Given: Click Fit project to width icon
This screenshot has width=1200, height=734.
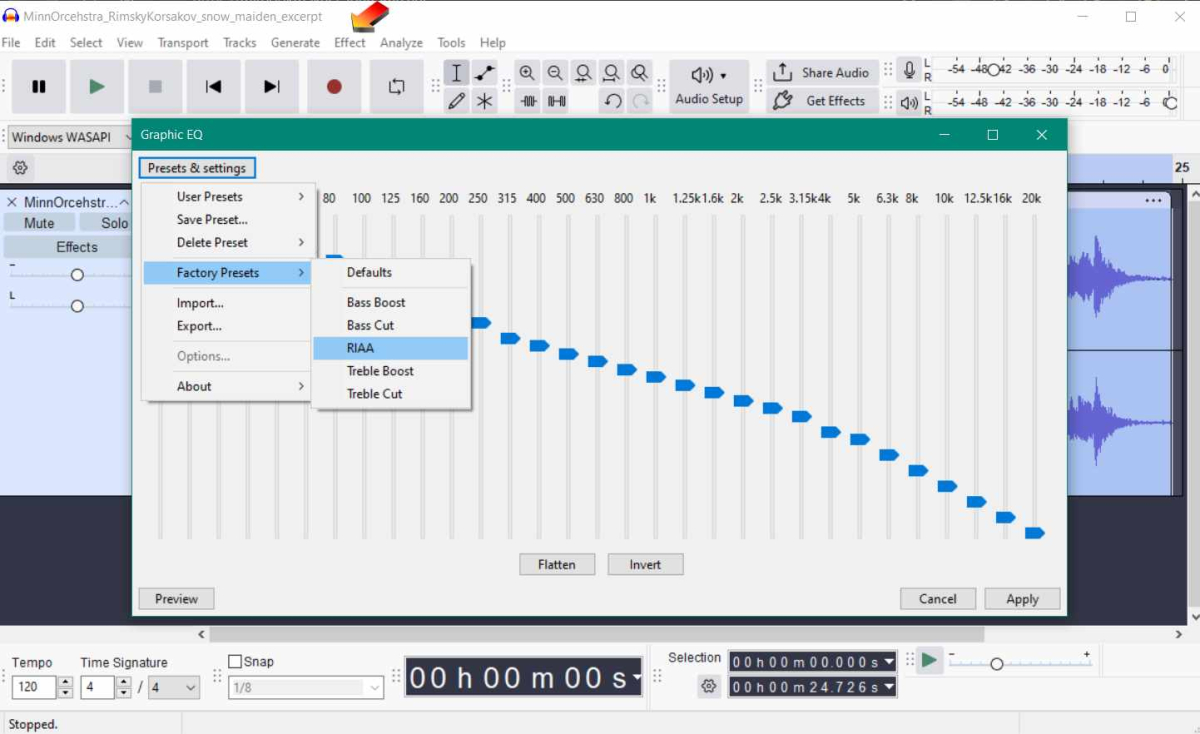Looking at the screenshot, I should [611, 73].
